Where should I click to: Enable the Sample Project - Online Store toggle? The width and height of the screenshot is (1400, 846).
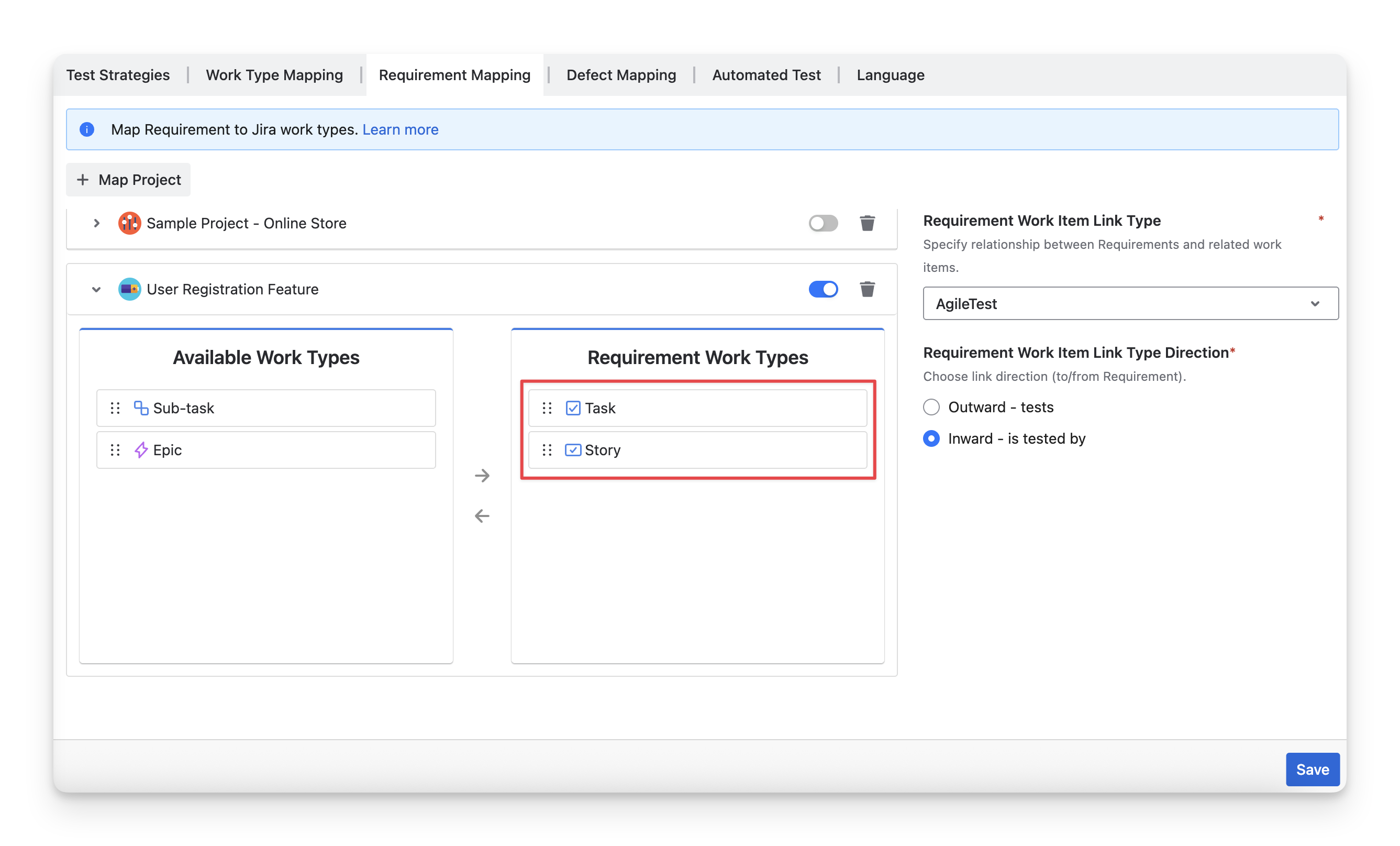823,223
